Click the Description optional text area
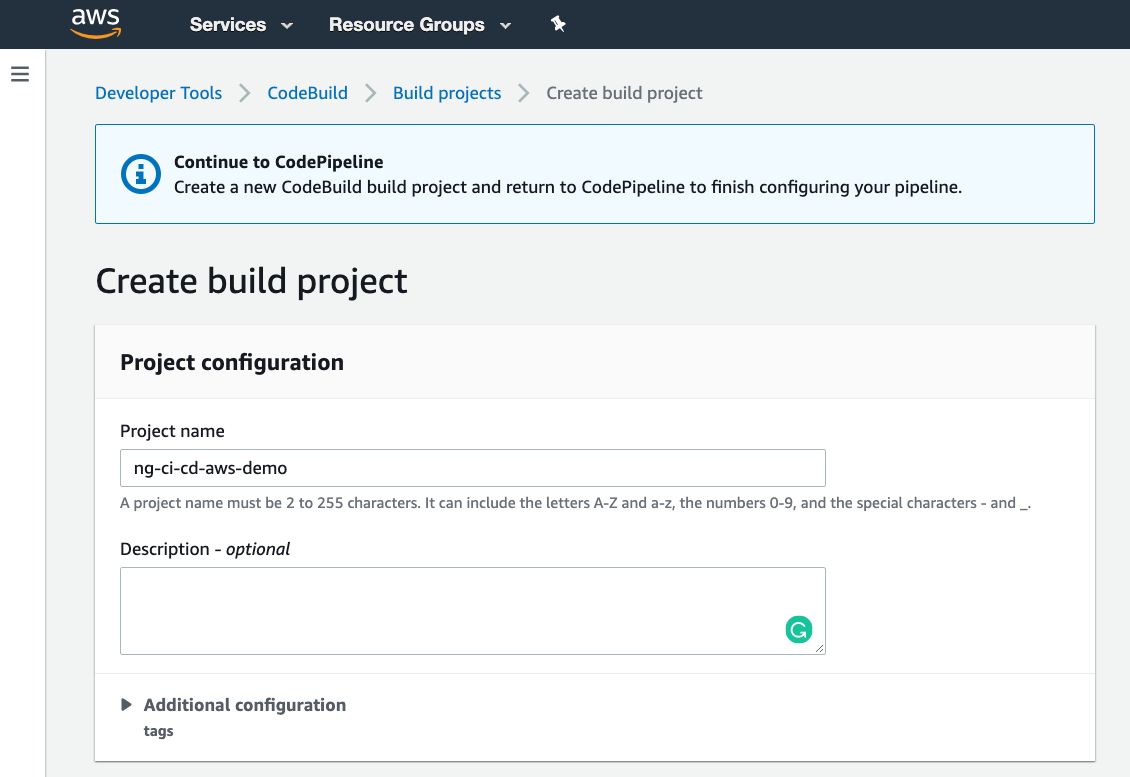This screenshot has width=1130, height=777. pos(473,610)
